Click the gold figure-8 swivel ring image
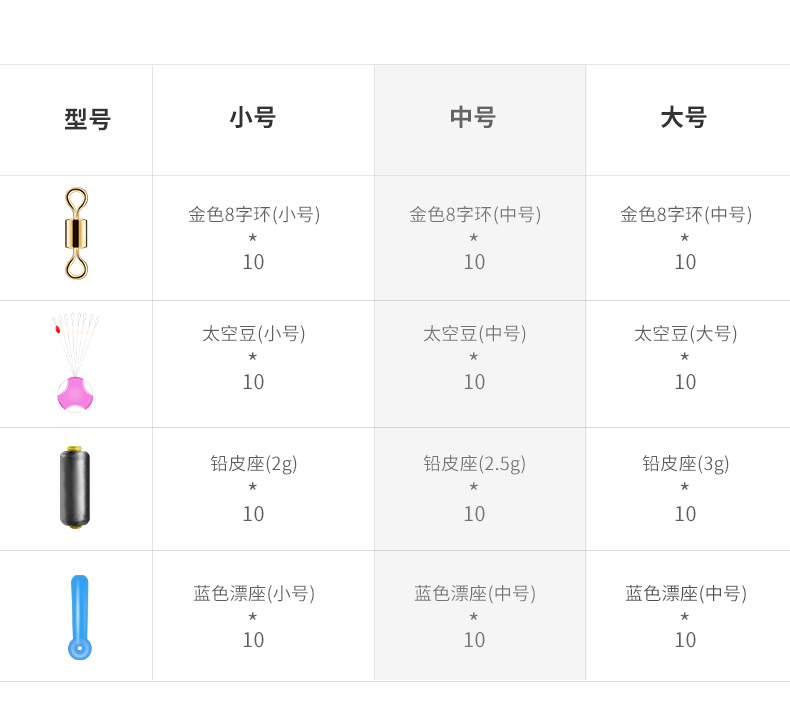The height and width of the screenshot is (703, 790). (x=76, y=233)
